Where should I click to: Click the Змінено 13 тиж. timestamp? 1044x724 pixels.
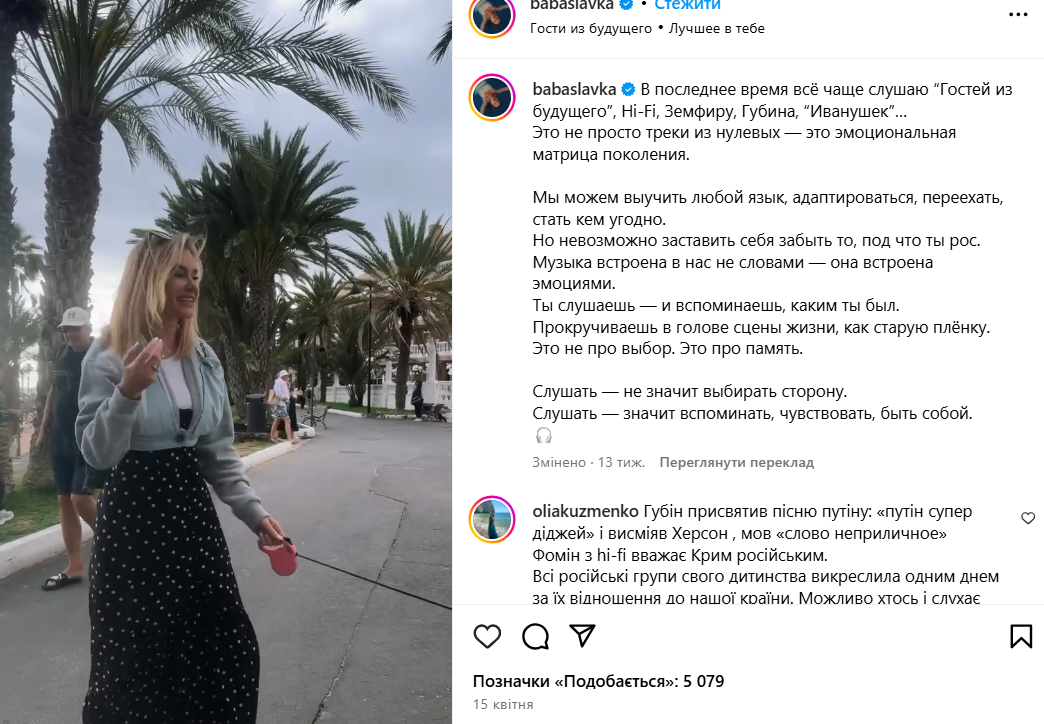[589, 462]
